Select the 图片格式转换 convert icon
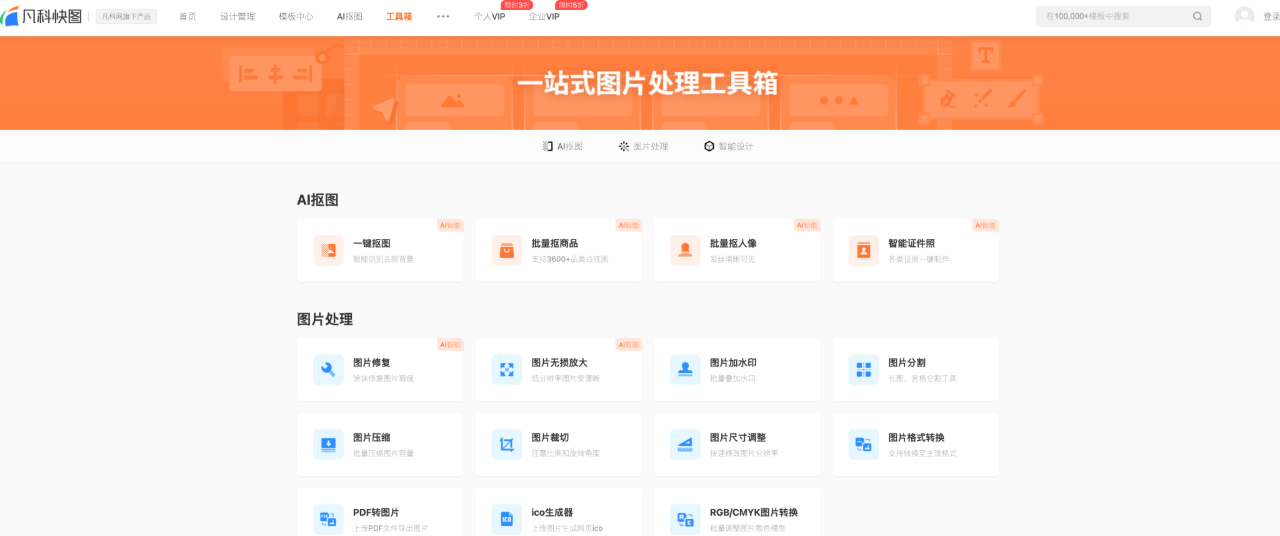This screenshot has width=1280, height=536. 864,445
